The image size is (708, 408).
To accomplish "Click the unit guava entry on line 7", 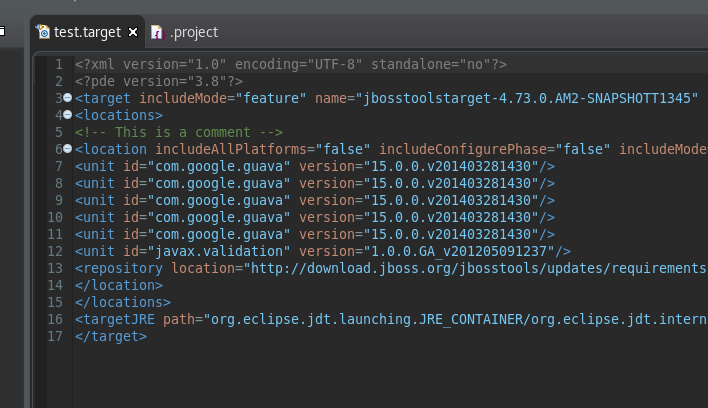I will pyautogui.click(x=315, y=167).
